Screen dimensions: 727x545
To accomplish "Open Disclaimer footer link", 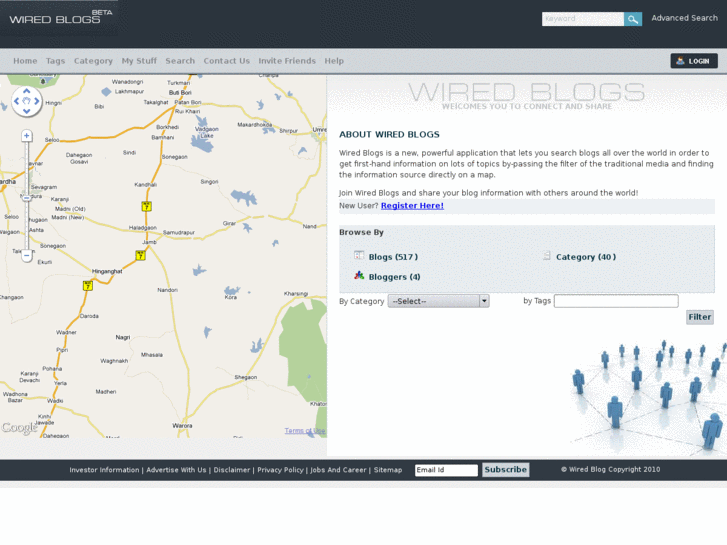I will (x=232, y=470).
